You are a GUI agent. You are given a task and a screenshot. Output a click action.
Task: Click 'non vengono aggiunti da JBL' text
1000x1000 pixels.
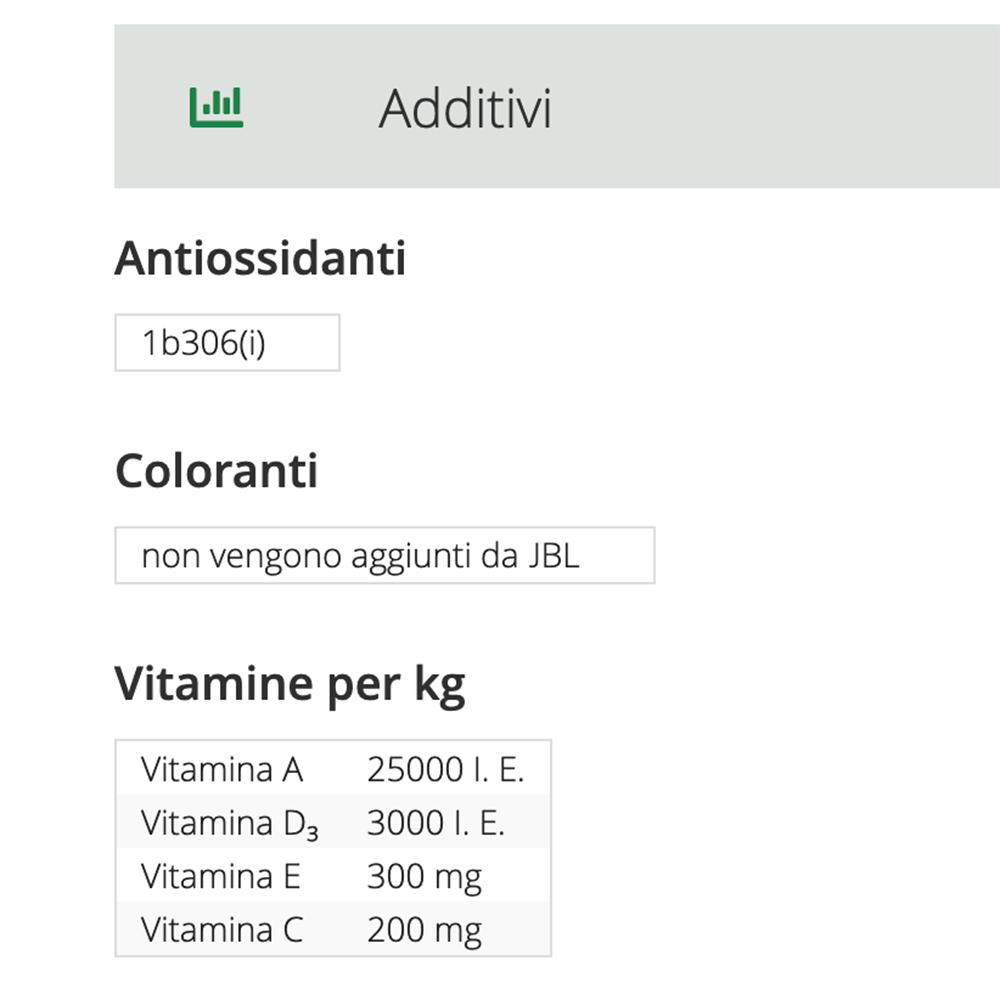[384, 556]
